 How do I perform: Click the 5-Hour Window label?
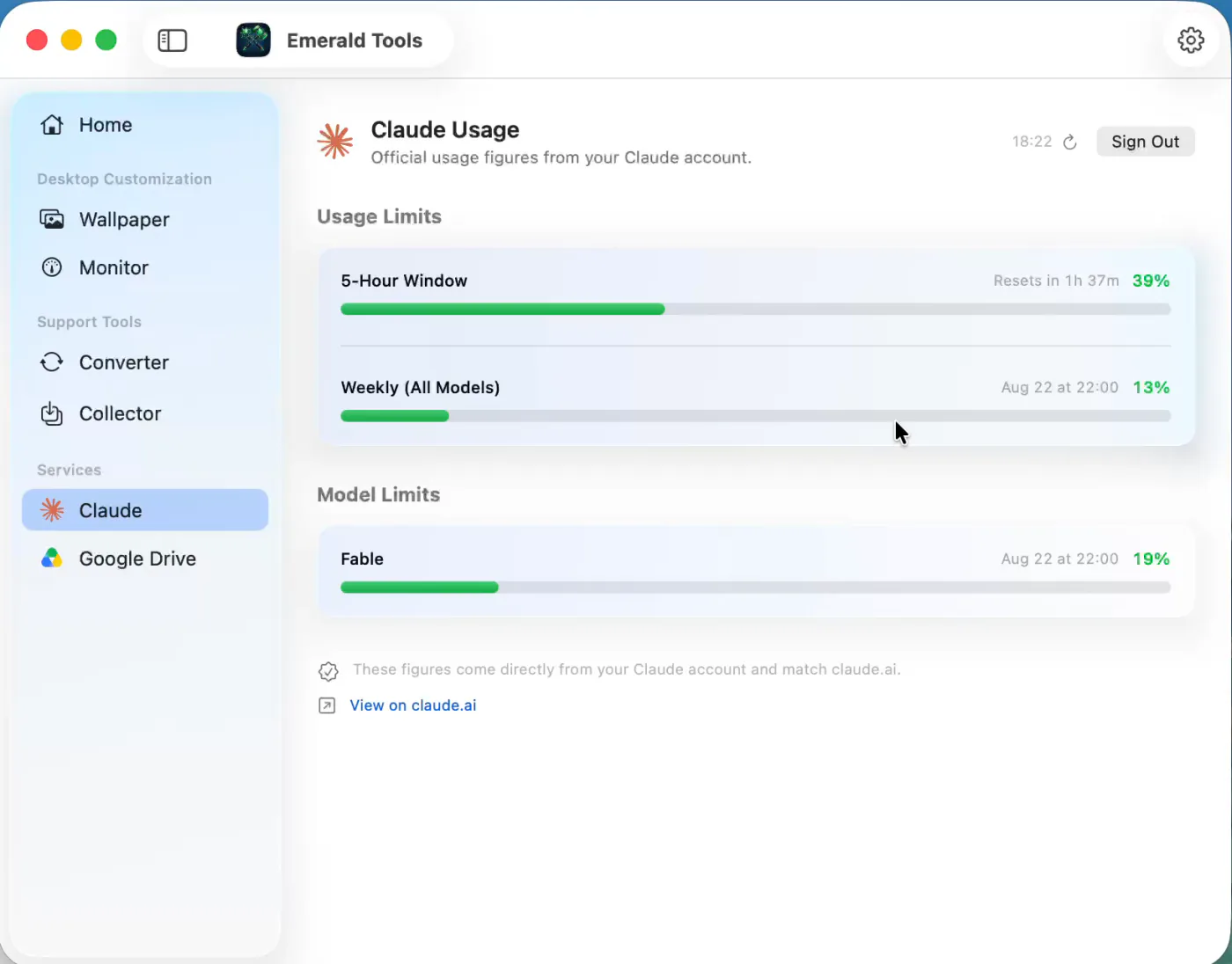404,281
